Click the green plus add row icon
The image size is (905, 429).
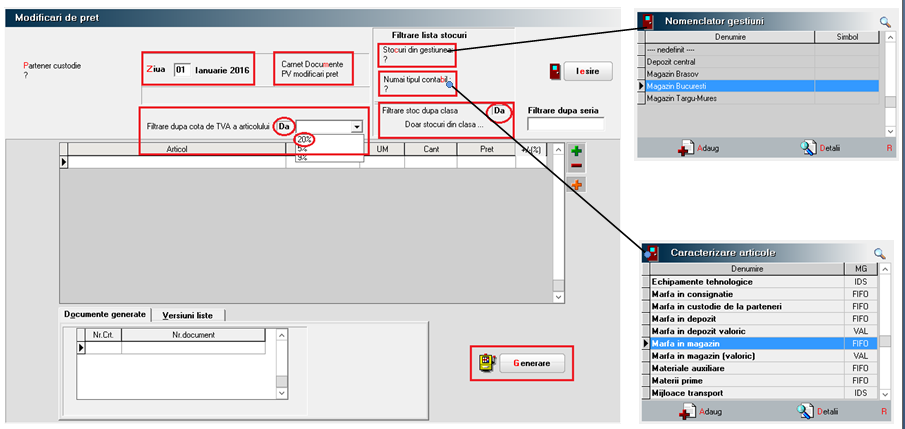pyautogui.click(x=577, y=150)
